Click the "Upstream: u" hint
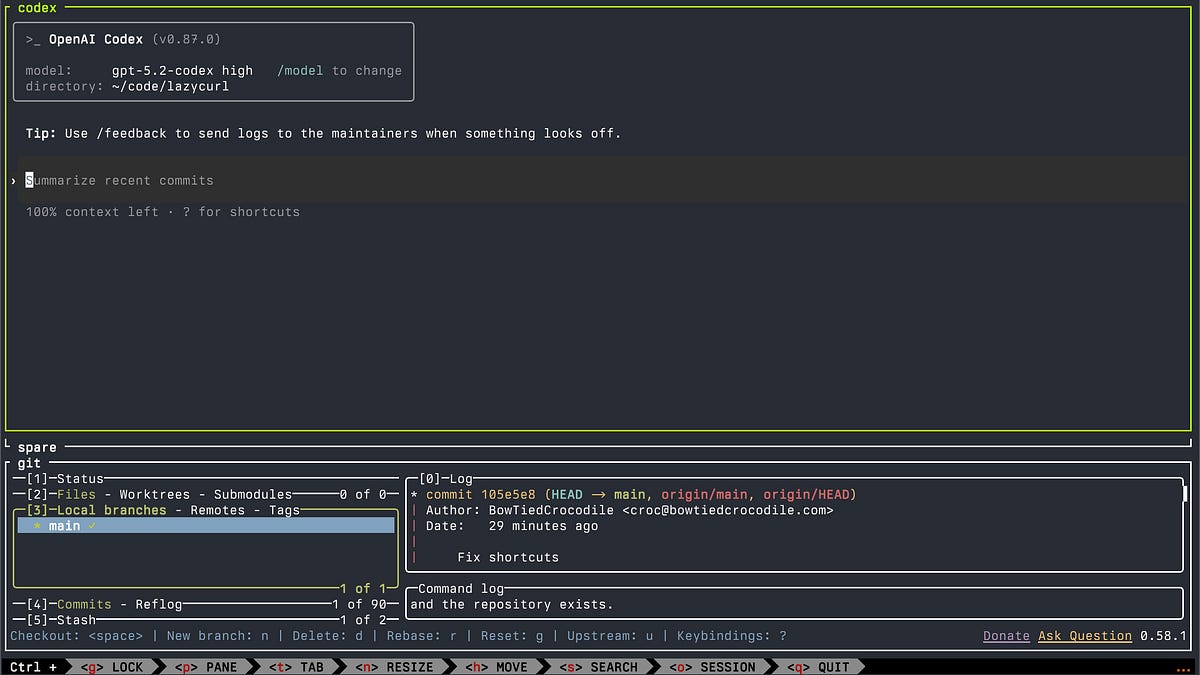The height and width of the screenshot is (675, 1200). [x=610, y=635]
